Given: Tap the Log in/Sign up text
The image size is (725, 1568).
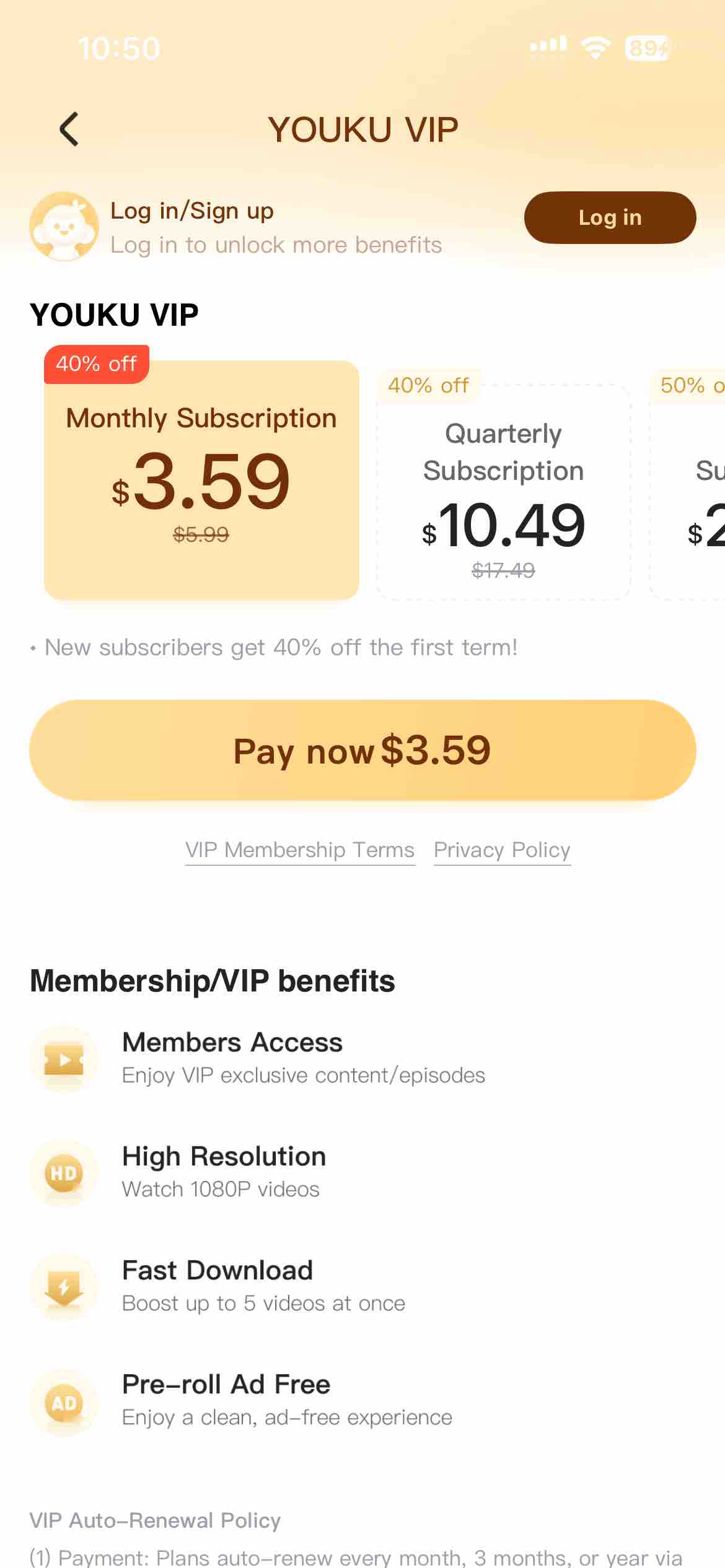Looking at the screenshot, I should [192, 211].
